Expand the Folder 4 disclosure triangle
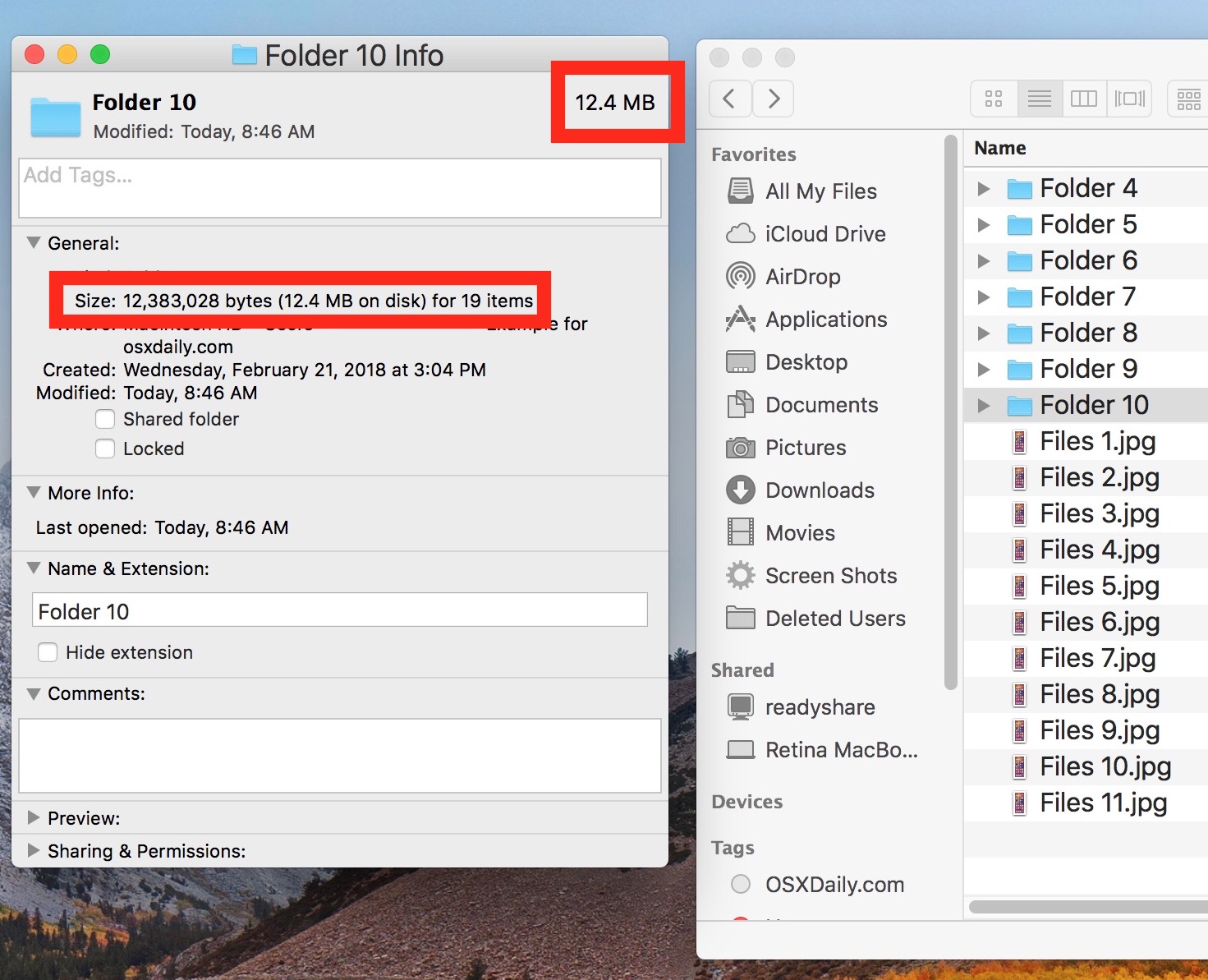Viewport: 1208px width, 980px height. [984, 188]
